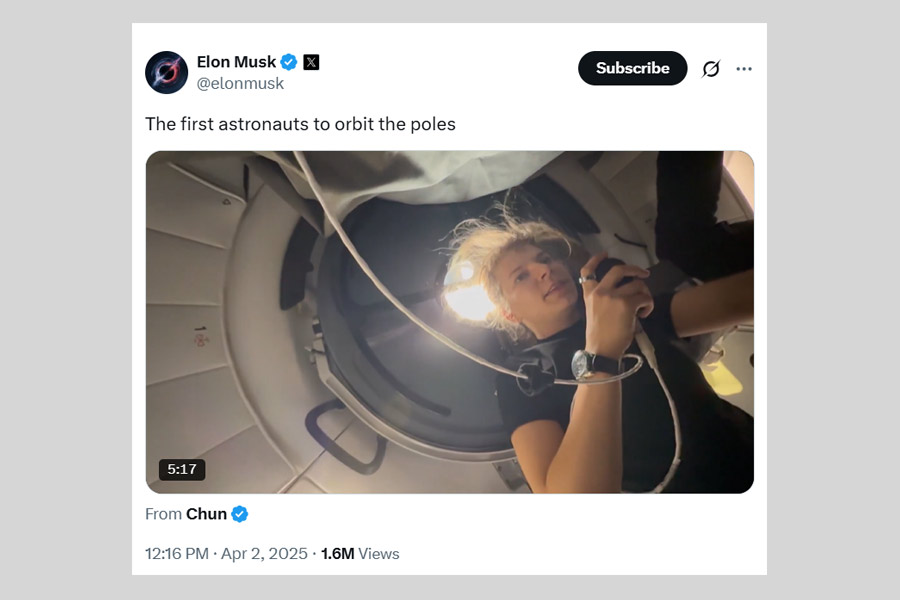Viewport: 900px width, 600px height.
Task: Click the @elonmusk handle
Action: coord(240,84)
